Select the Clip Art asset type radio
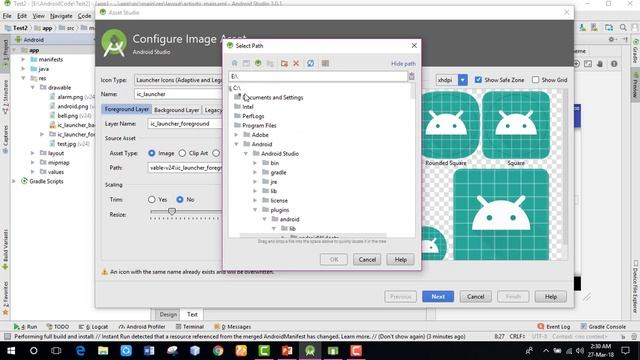 (x=182, y=153)
